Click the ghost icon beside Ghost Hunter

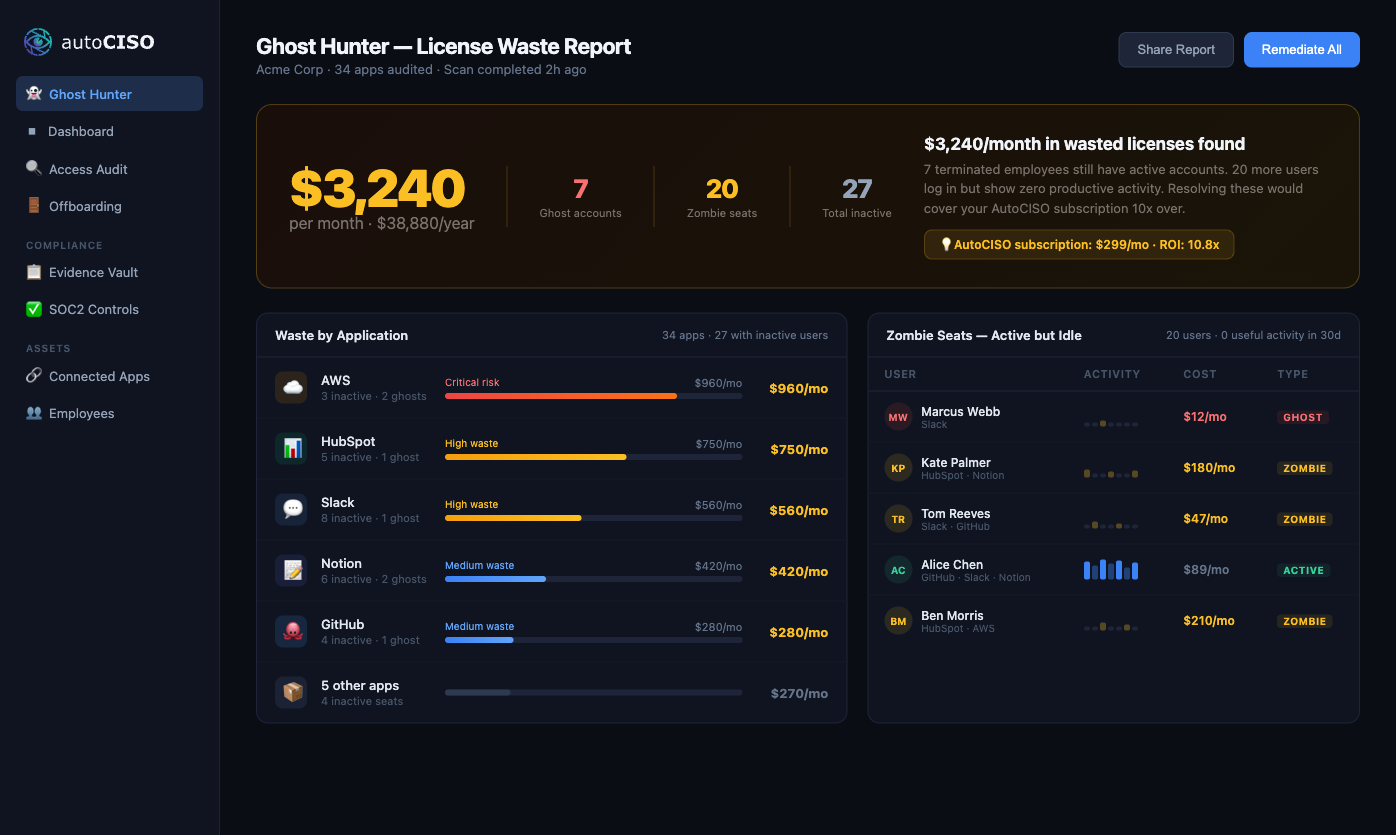coord(34,94)
